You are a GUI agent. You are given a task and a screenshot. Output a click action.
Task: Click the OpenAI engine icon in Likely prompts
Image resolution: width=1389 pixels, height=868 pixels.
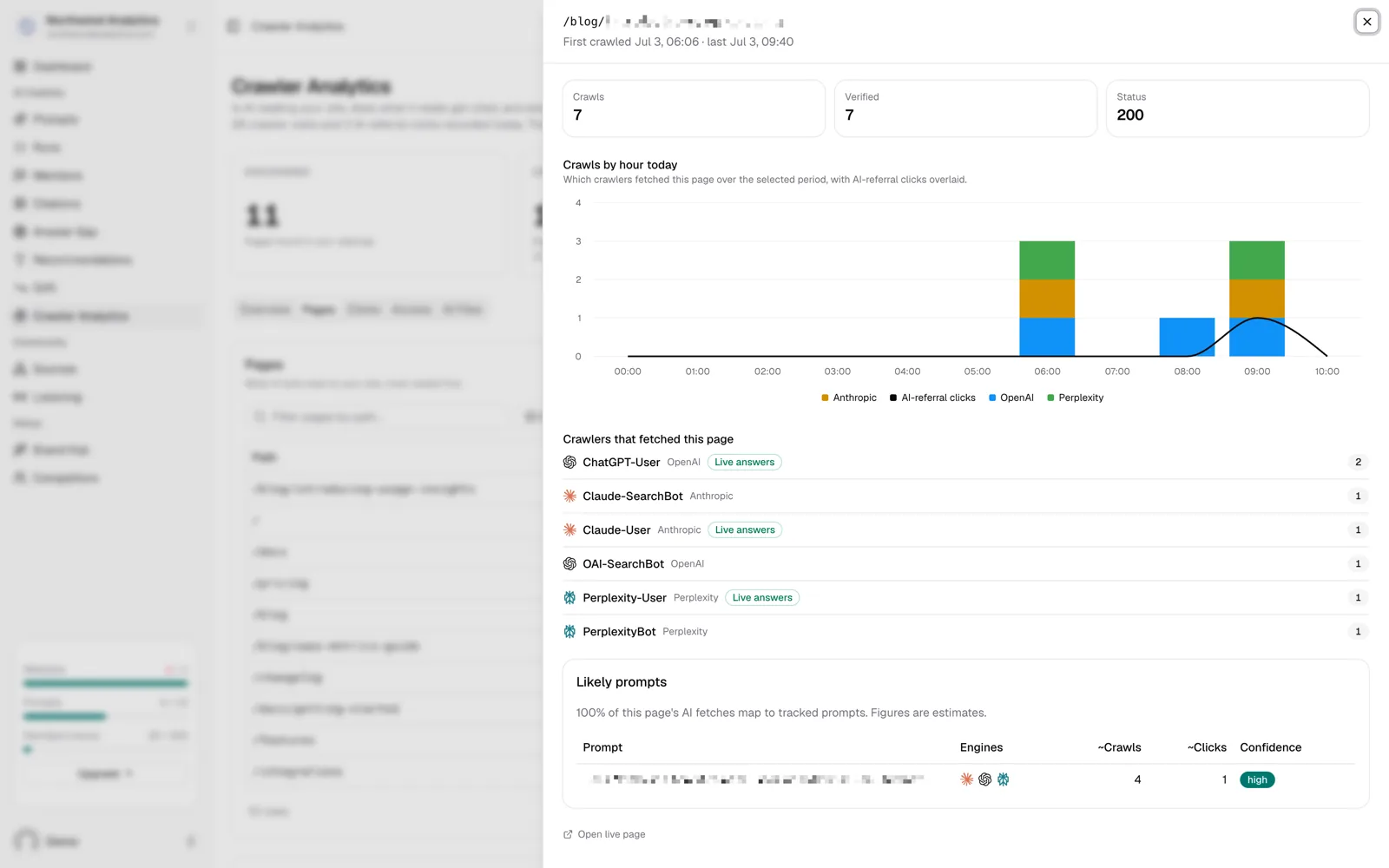coord(984,779)
